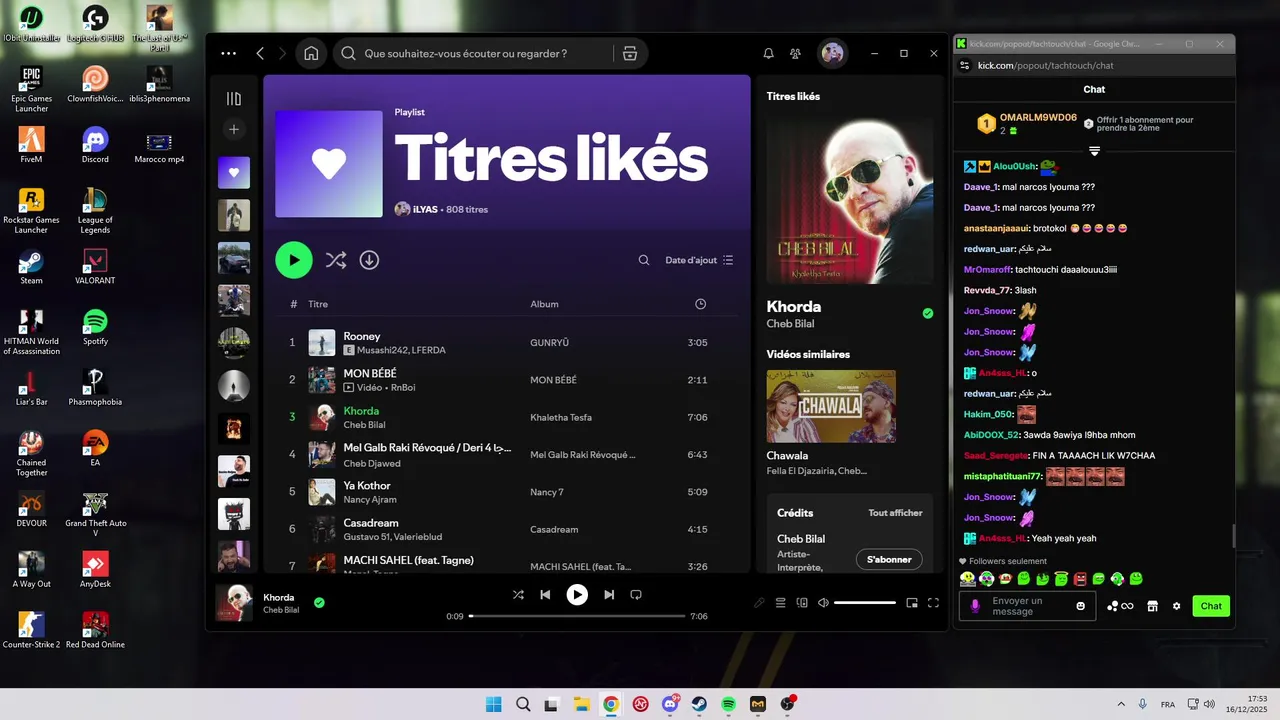
Task: Mute using the speaker icon
Action: [x=823, y=603]
